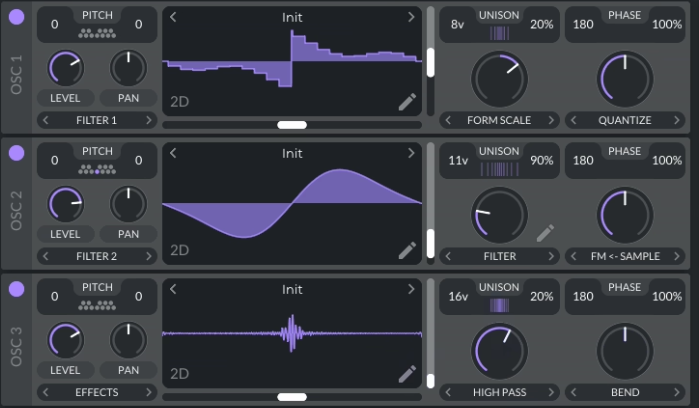699x408 pixels.
Task: Select next wavetable in OSC 2
Action: pos(411,153)
